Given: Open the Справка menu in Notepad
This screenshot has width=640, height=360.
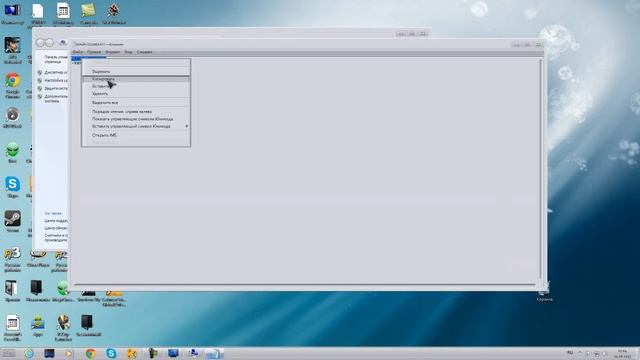Looking at the screenshot, I should click(x=144, y=52).
